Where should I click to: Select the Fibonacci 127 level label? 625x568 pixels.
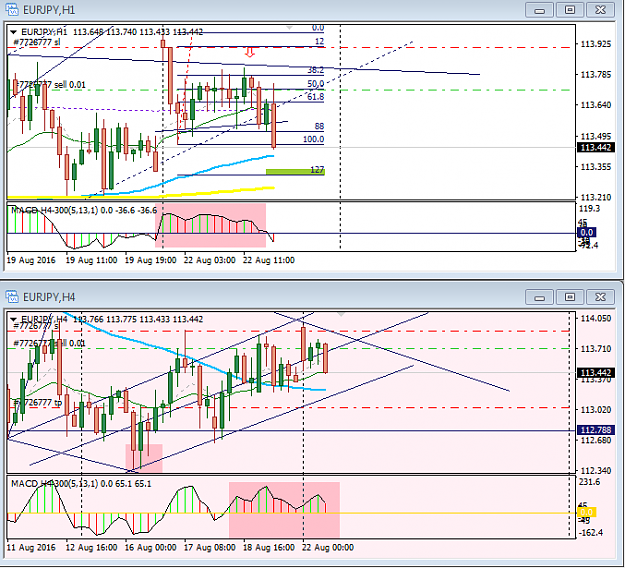pos(317,170)
